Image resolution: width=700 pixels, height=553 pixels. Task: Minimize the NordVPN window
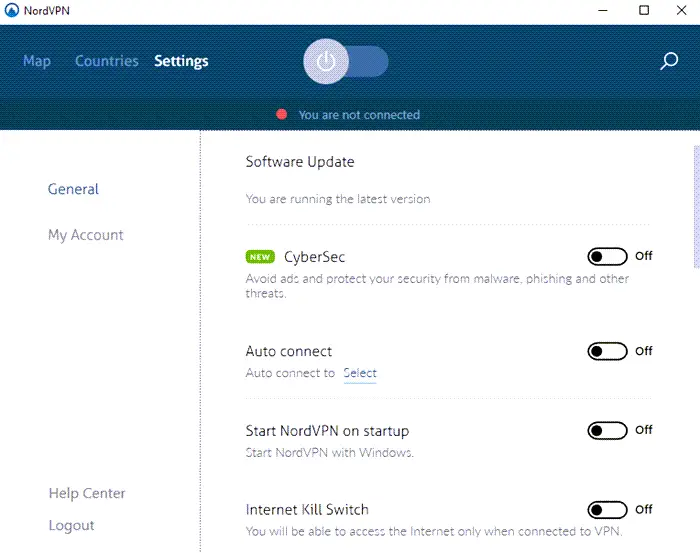tap(603, 10)
